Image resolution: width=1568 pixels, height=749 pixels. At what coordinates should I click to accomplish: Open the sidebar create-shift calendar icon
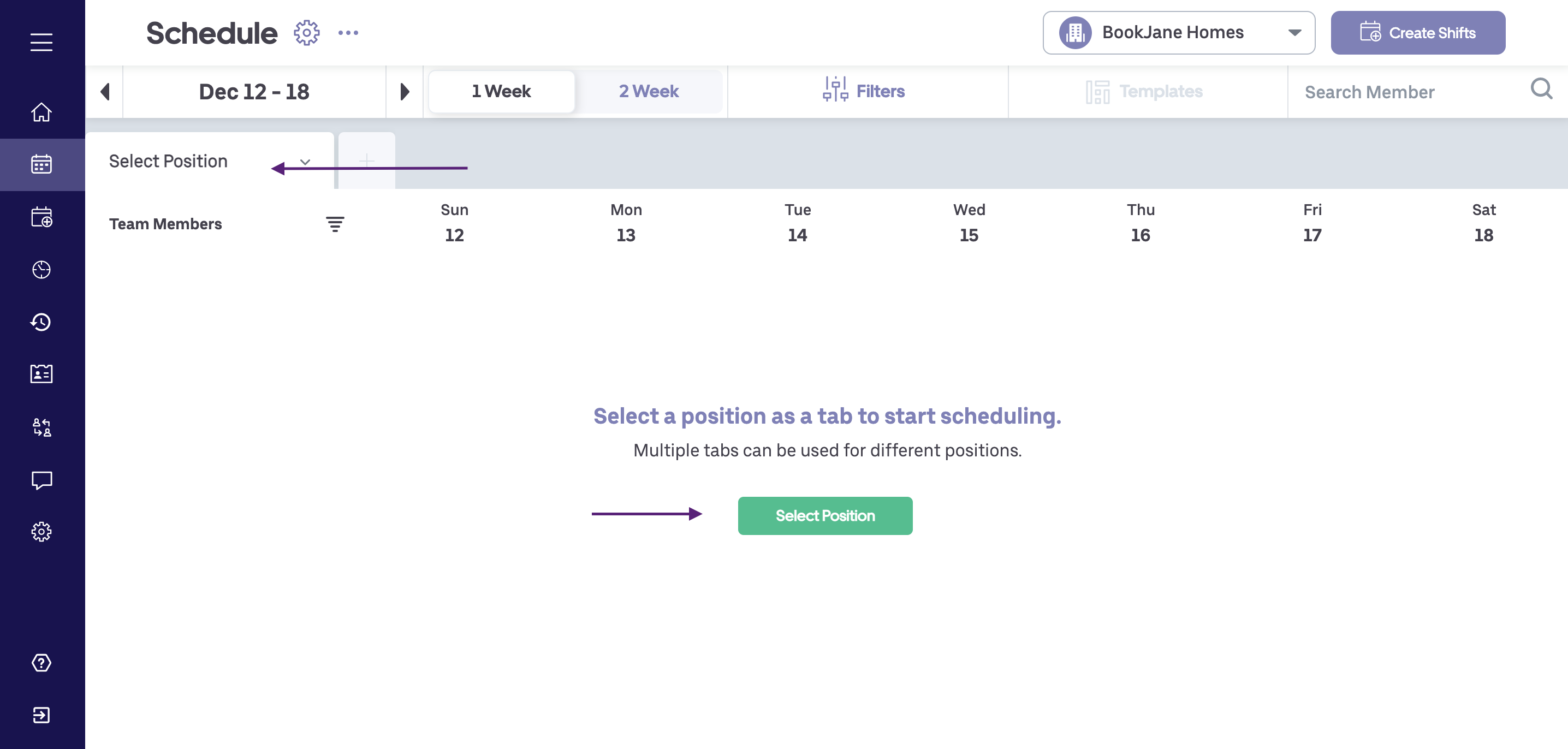pos(41,217)
